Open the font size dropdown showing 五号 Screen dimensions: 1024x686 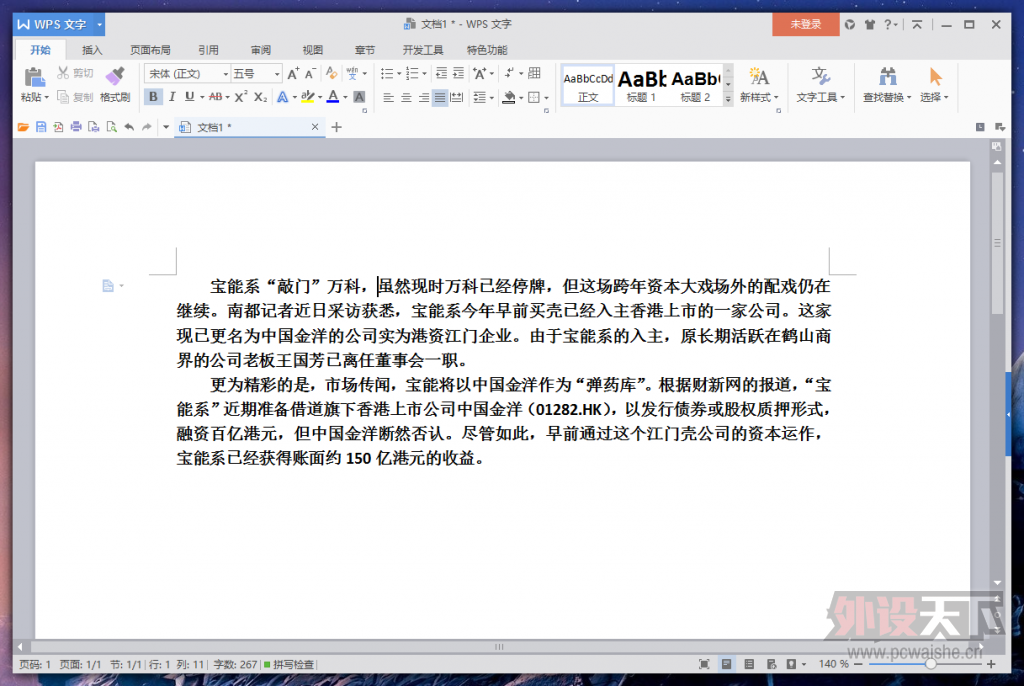pos(256,74)
